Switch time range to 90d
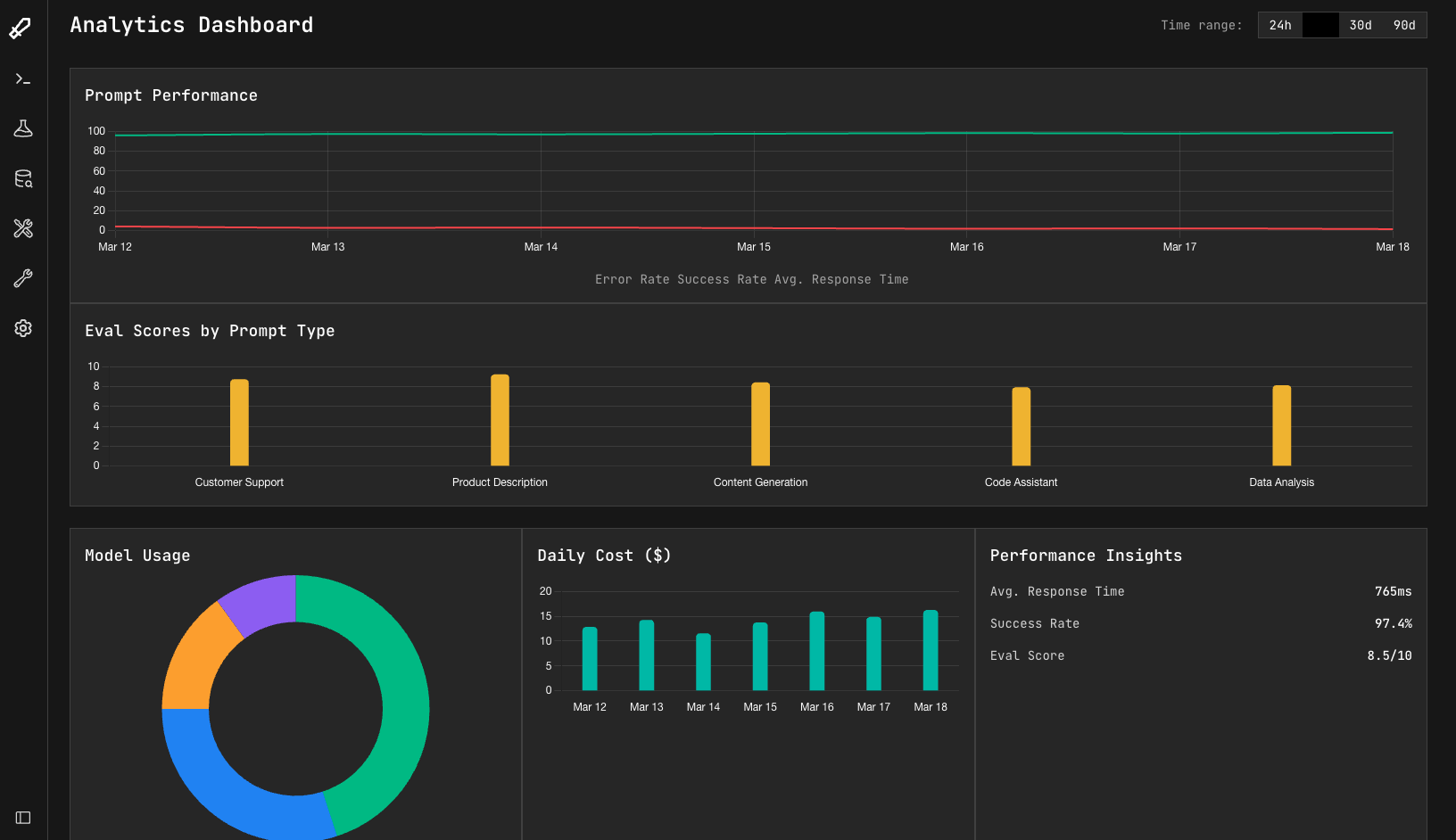1456x840 pixels. click(x=1404, y=25)
